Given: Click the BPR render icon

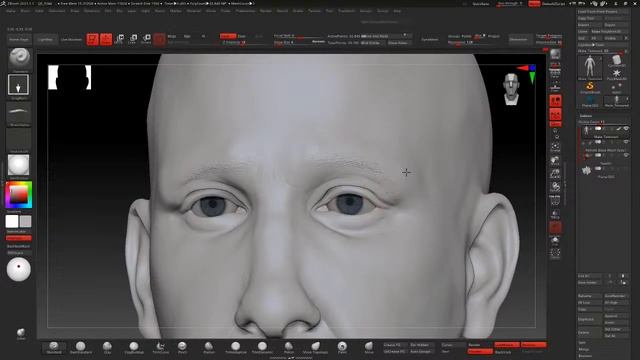Looking at the screenshot, I should click(x=555, y=54).
